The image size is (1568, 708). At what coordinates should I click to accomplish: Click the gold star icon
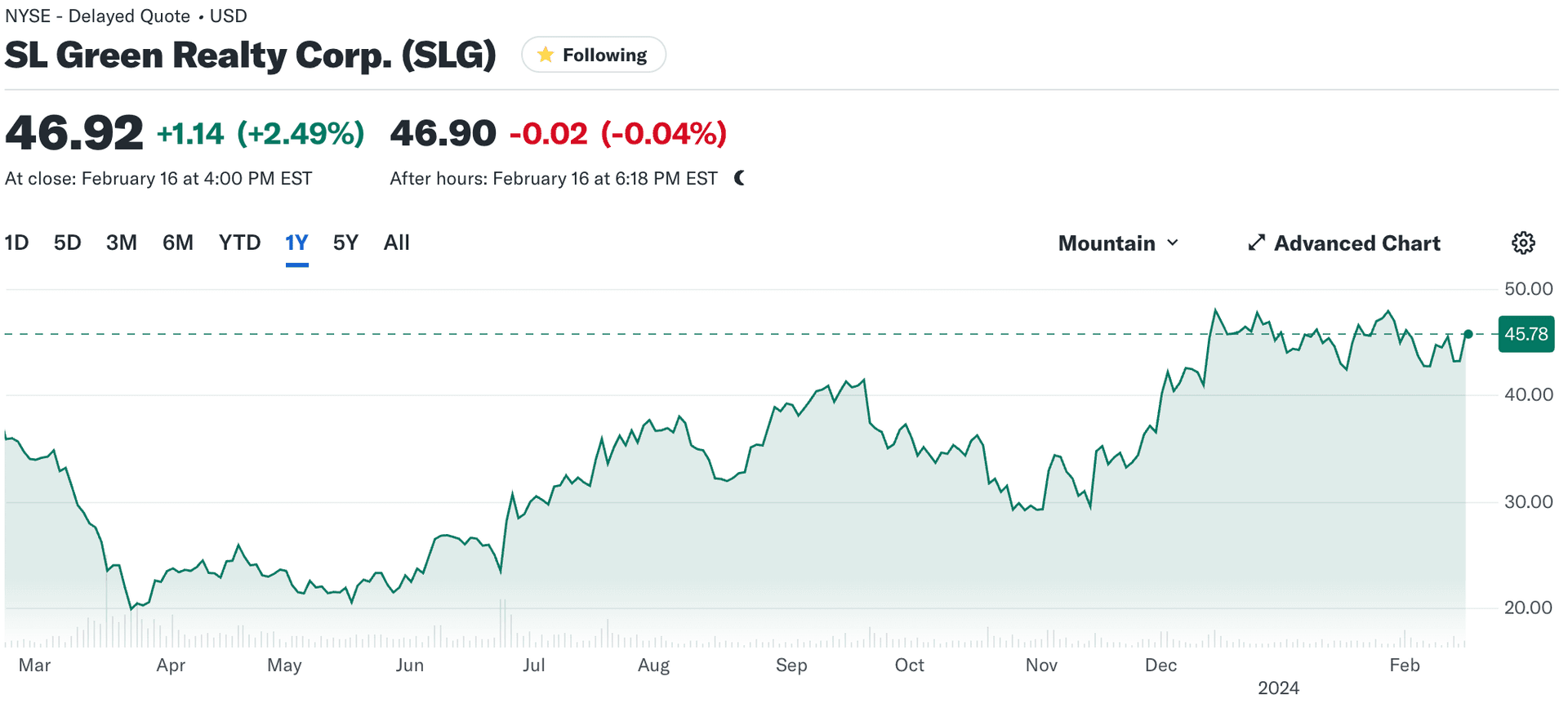[x=546, y=55]
